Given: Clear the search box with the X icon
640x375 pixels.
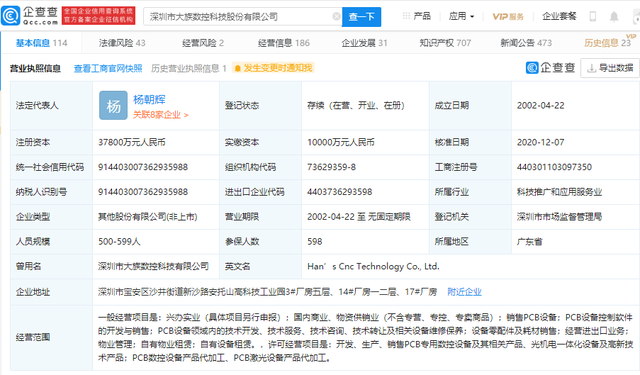Looking at the screenshot, I should click(x=336, y=16).
